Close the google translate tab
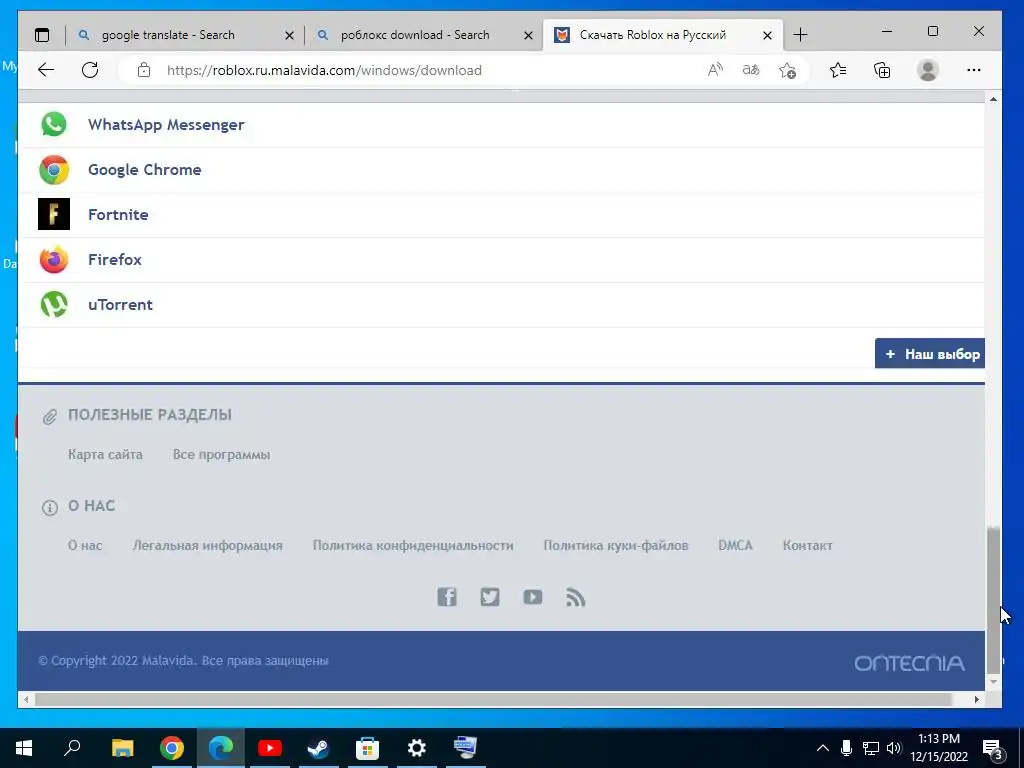 coord(289,35)
